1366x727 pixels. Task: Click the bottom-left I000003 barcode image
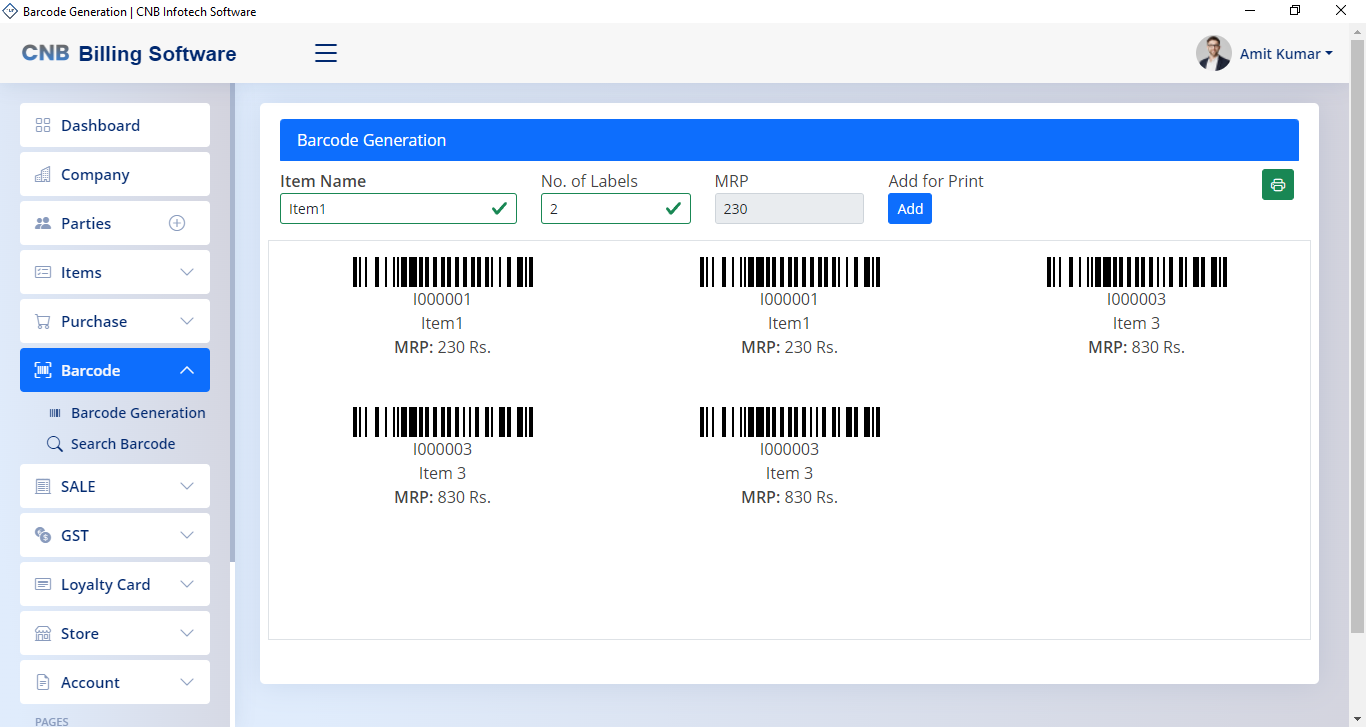442,422
